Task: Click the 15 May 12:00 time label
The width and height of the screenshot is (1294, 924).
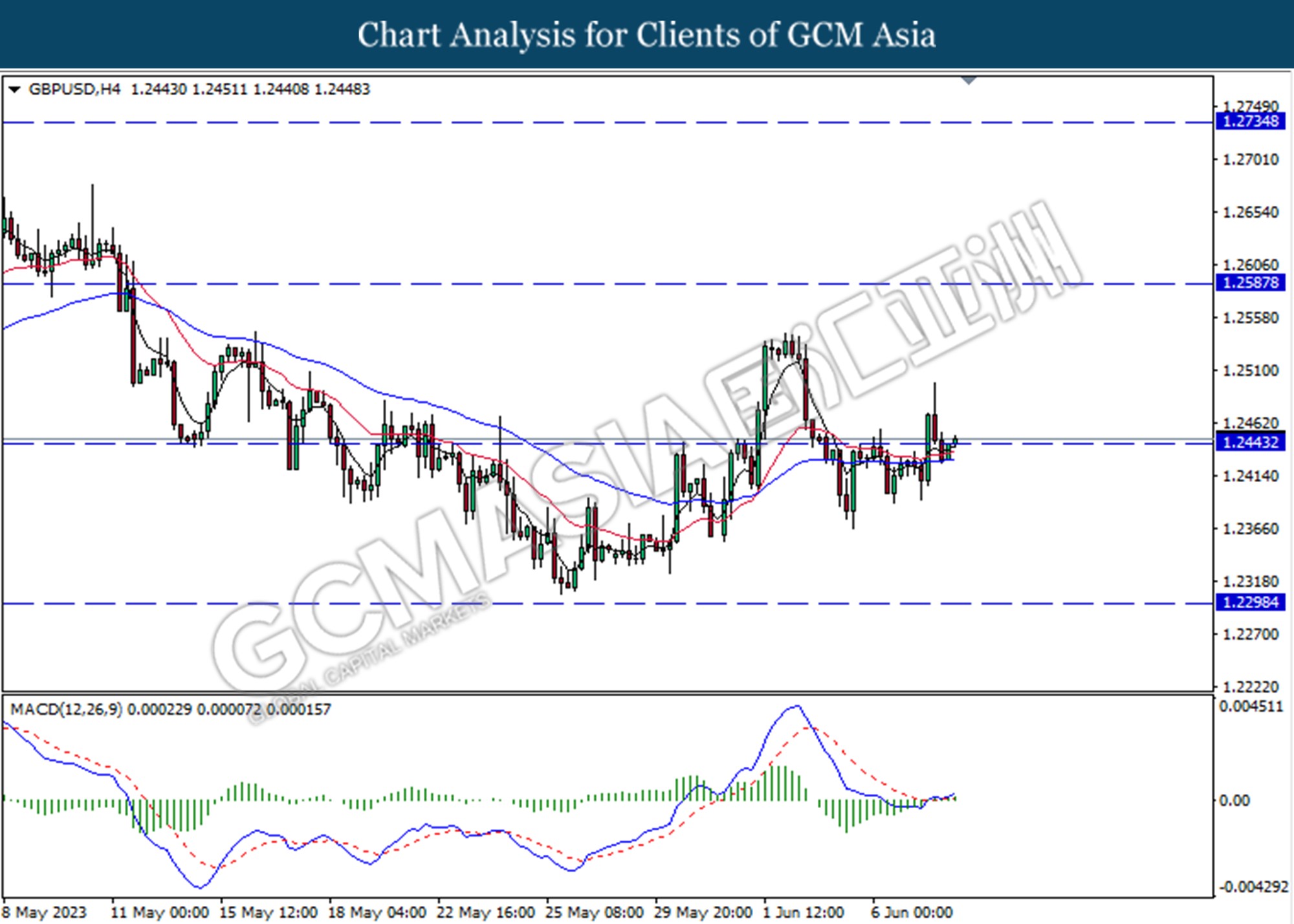Action: pos(269,913)
